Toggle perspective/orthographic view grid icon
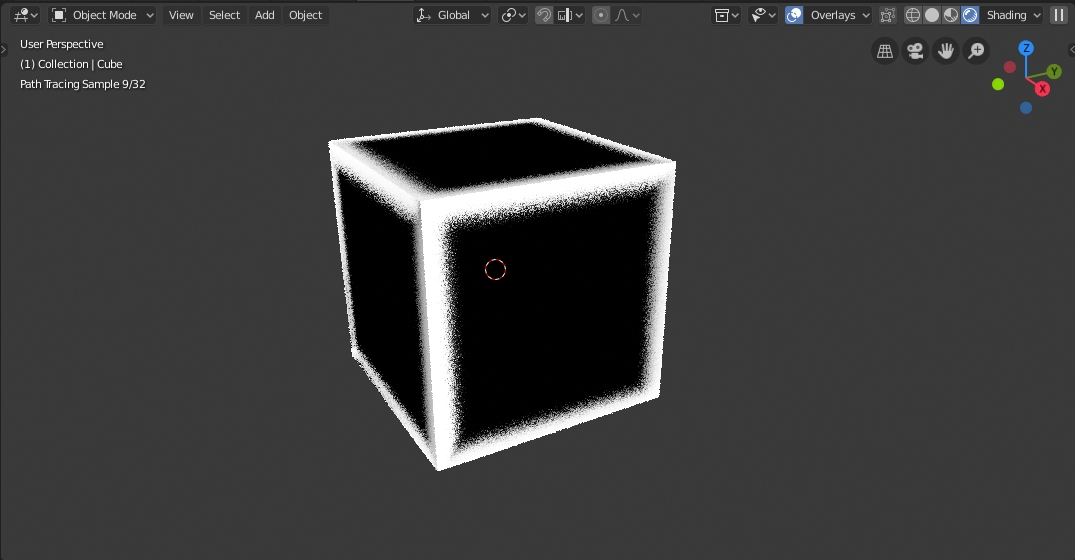 [x=885, y=51]
